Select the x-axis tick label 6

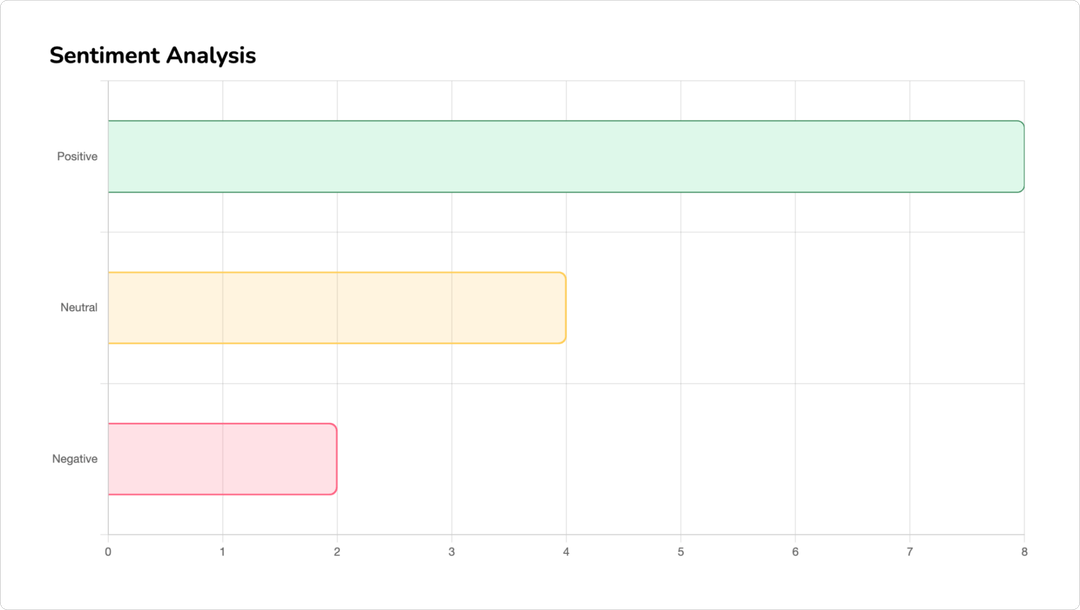[x=795, y=551]
